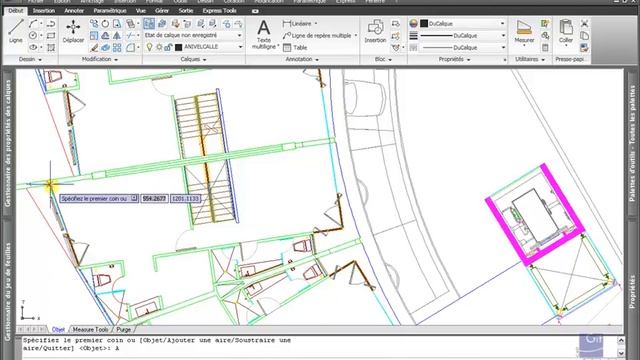Click the edit block icon
640x360 pixels.
396,36
